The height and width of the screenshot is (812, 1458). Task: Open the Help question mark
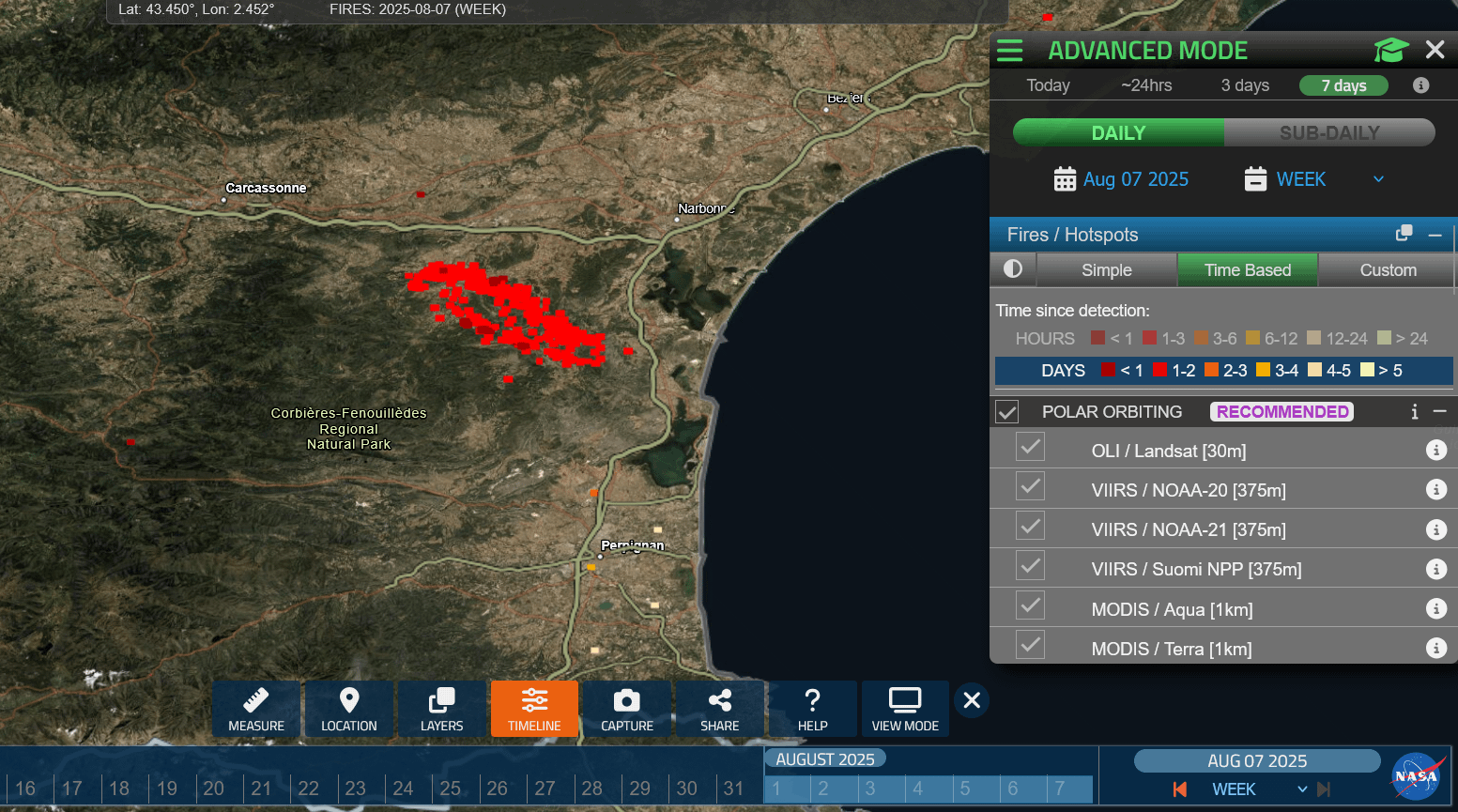(812, 709)
